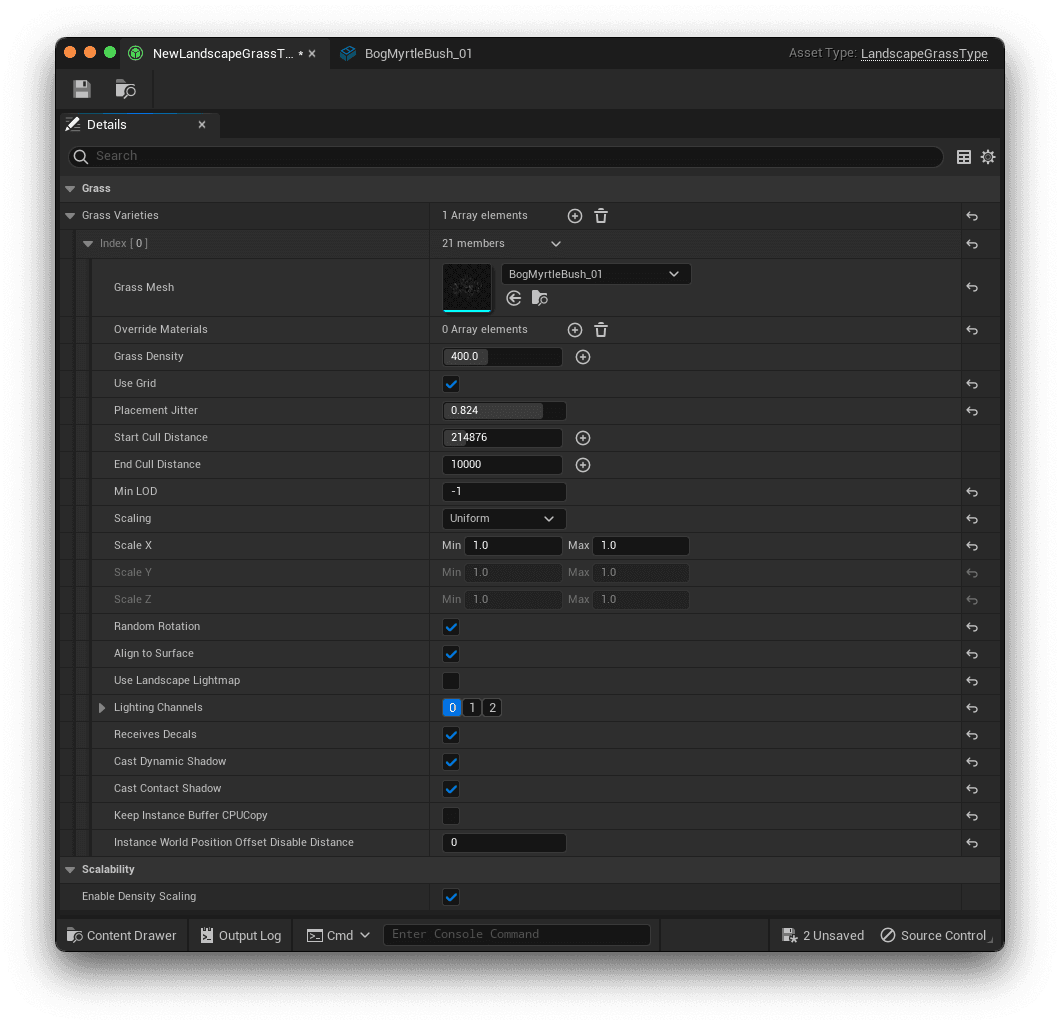Open the Grass Mesh asset dropdown
This screenshot has height=1025, width=1060.
click(676, 273)
